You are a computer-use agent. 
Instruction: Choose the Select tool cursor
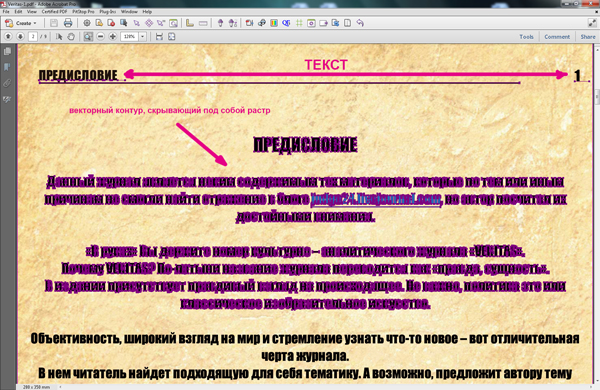[59, 37]
